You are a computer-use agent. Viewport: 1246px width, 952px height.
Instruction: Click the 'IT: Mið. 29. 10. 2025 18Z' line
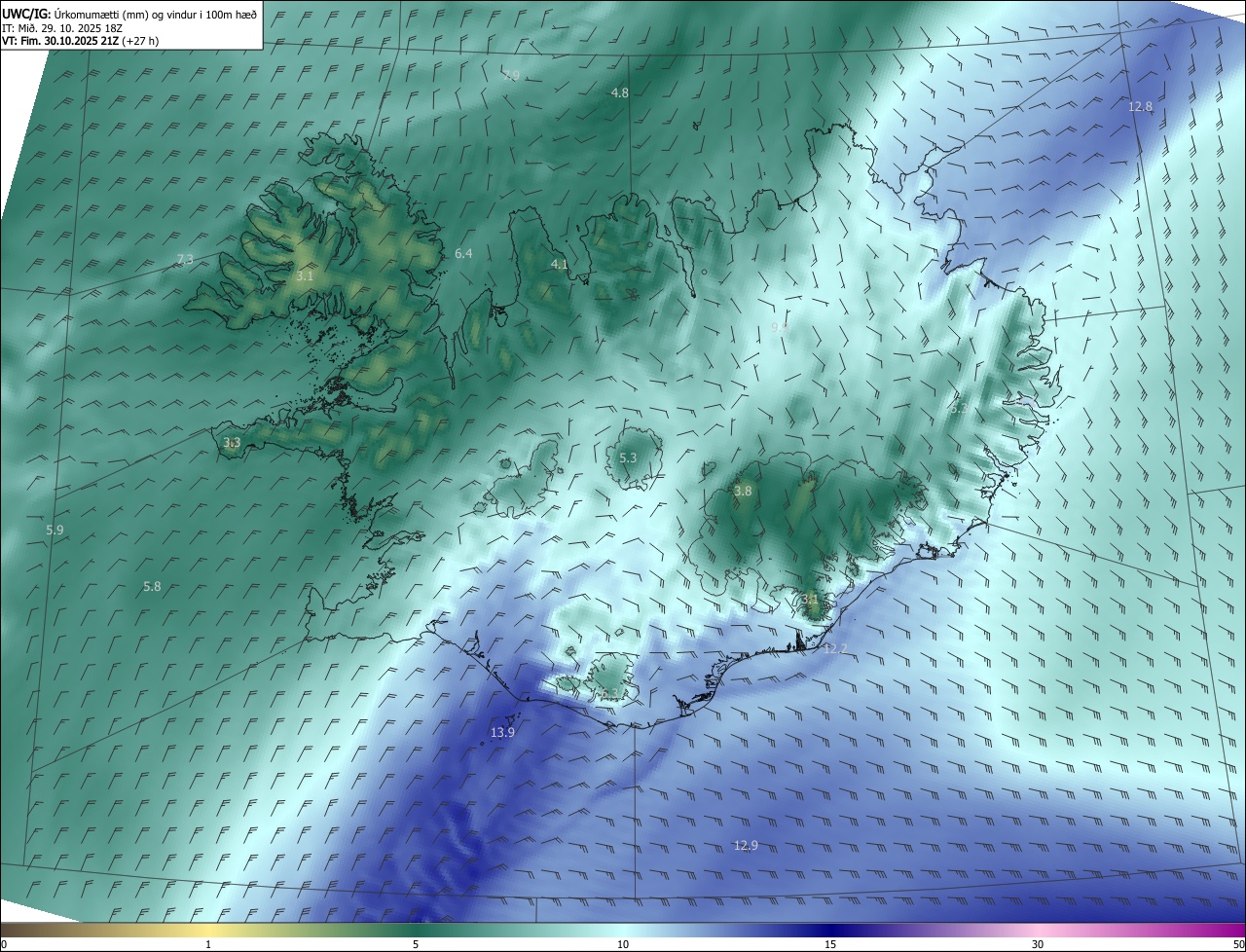(x=62, y=28)
